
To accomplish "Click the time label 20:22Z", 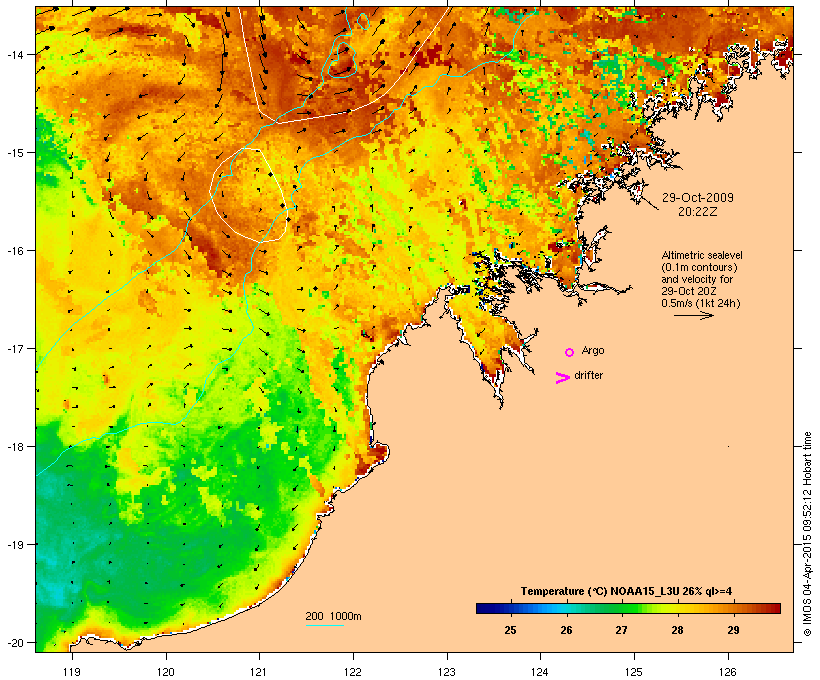I will pyautogui.click(x=698, y=212).
